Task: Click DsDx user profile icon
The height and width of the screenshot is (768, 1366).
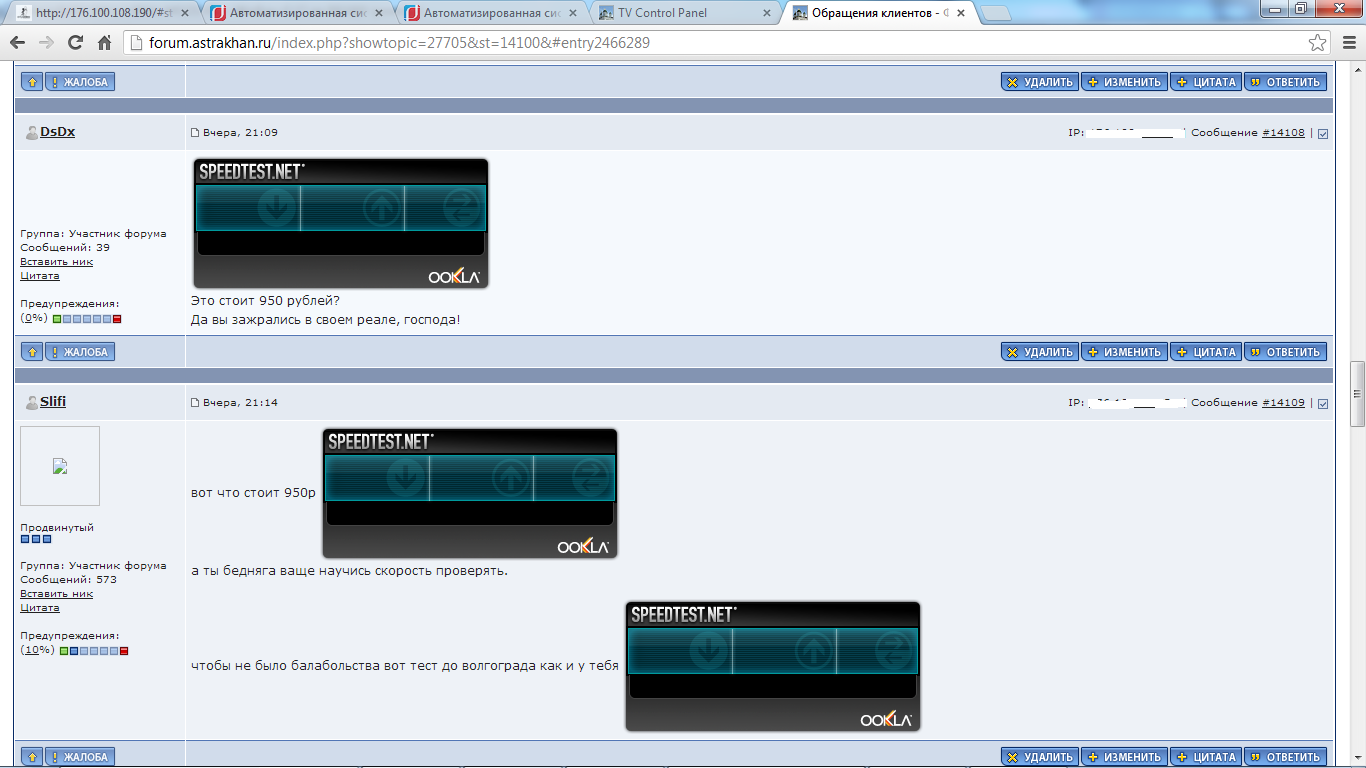Action: pos(31,133)
